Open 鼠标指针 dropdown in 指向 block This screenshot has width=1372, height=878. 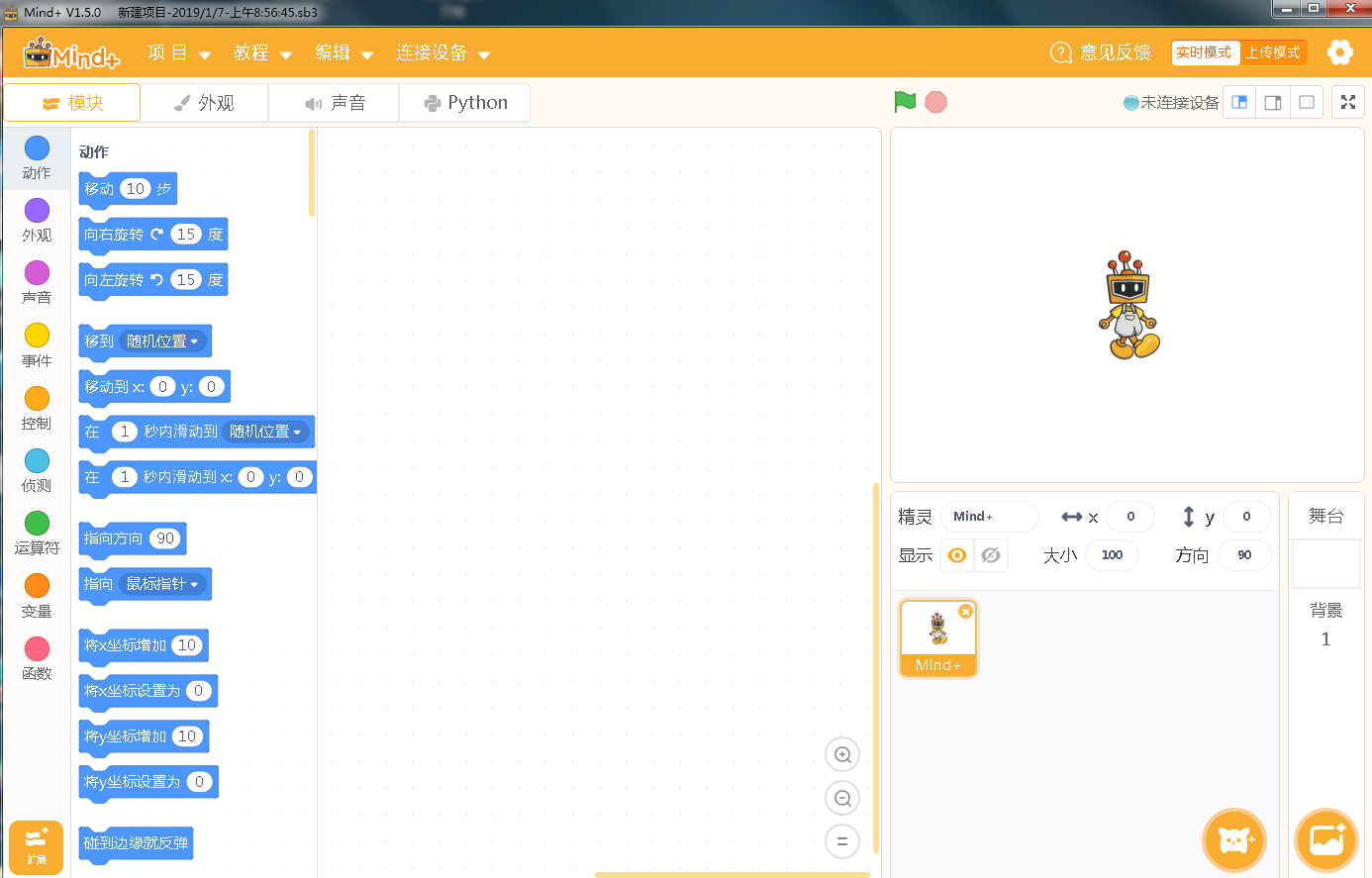[x=162, y=584]
